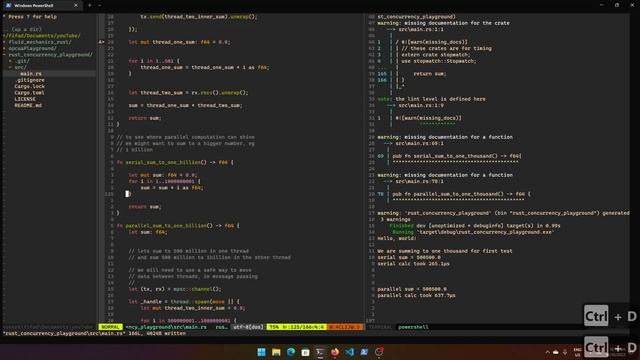This screenshot has height=360, width=640.
Task: Click the Windows Start button in the taskbar
Action: (x=261, y=352)
